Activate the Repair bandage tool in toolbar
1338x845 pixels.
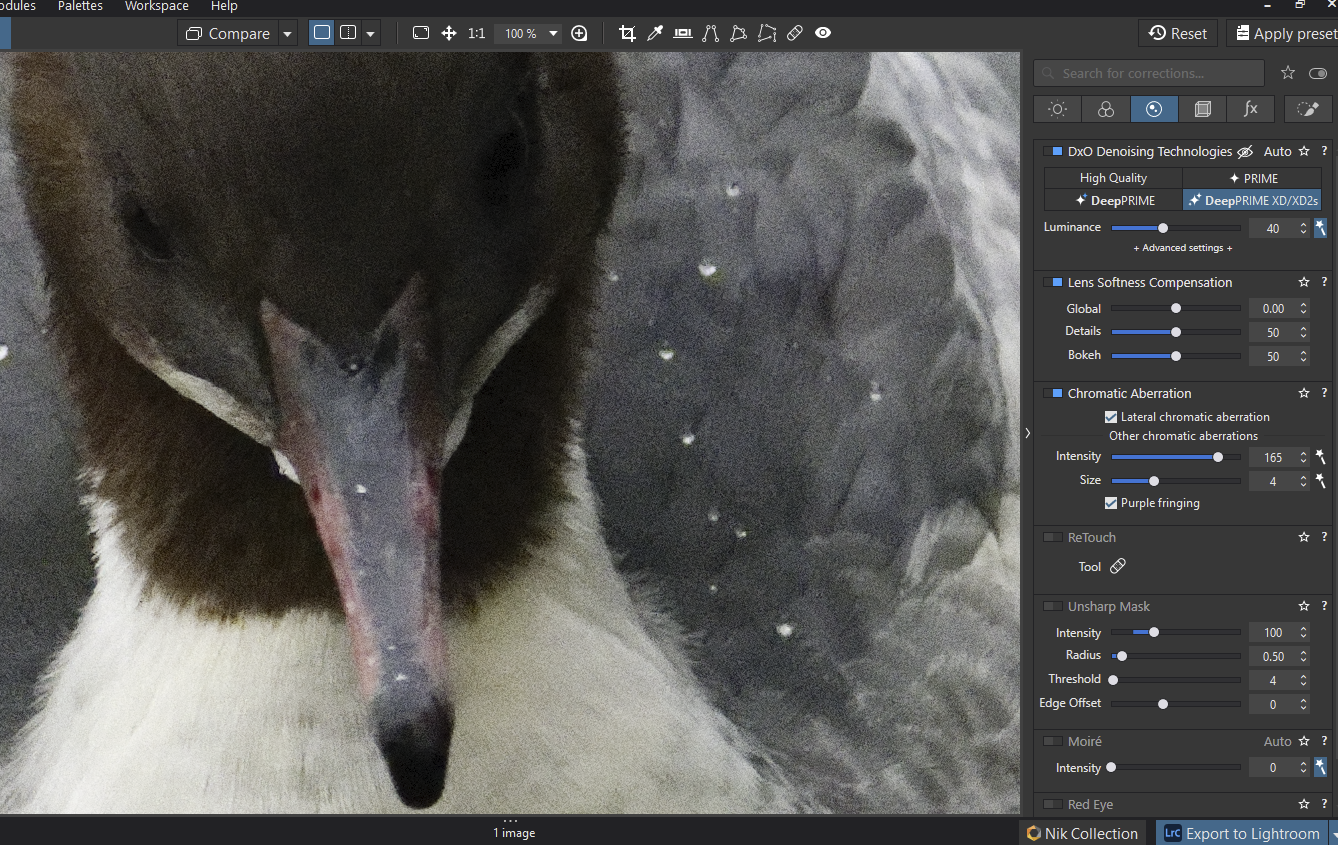pos(795,33)
